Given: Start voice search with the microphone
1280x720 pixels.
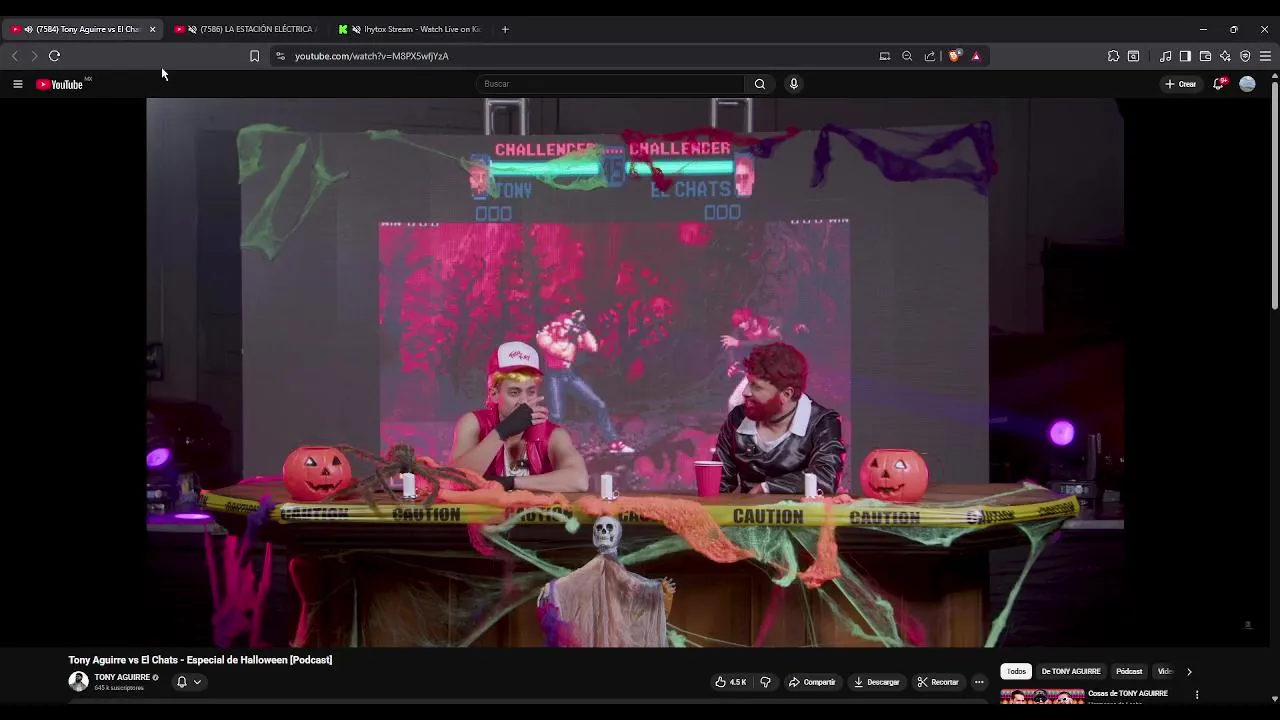Looking at the screenshot, I should [x=794, y=84].
